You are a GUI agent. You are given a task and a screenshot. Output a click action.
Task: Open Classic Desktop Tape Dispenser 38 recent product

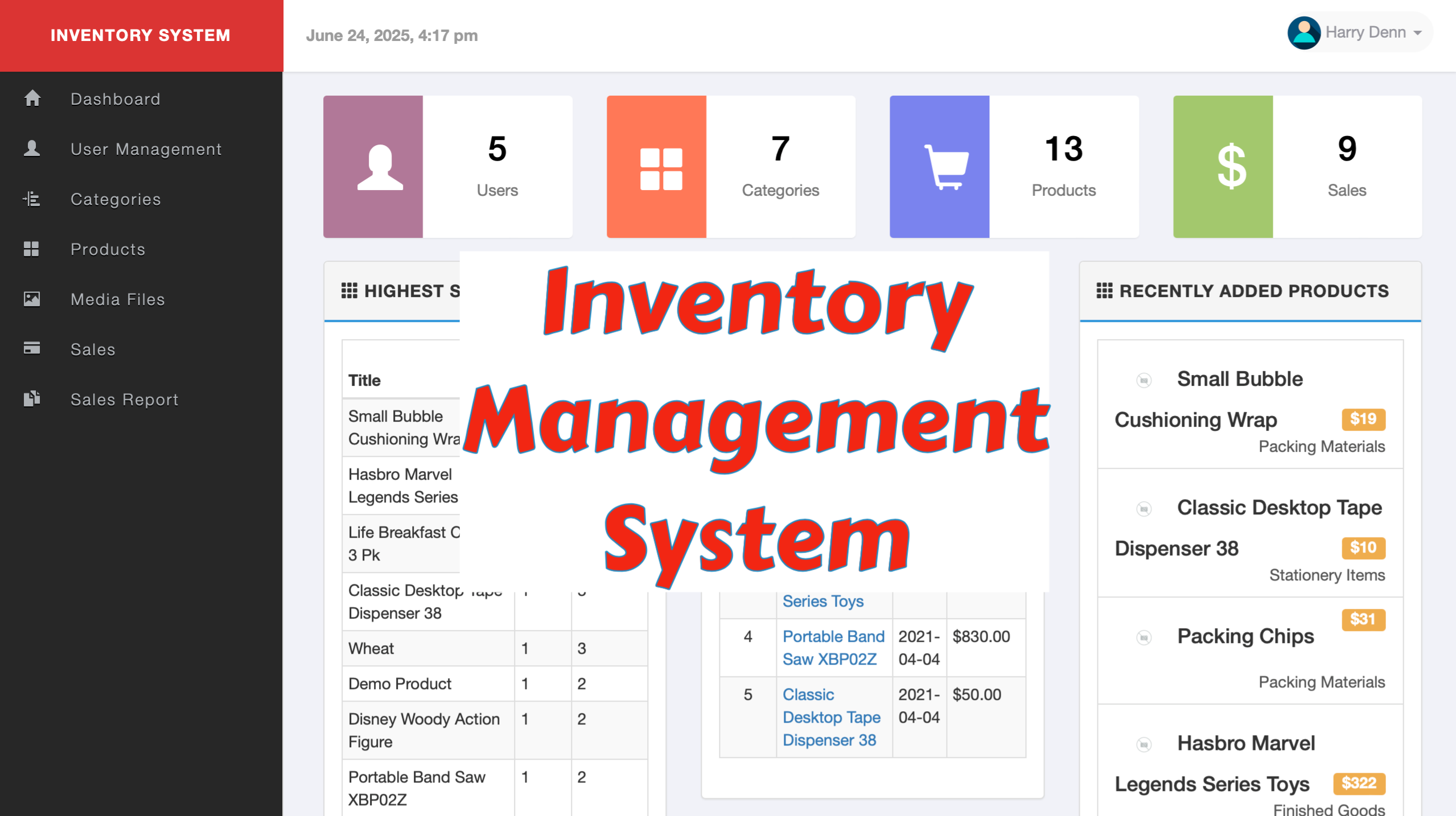pos(1250,533)
